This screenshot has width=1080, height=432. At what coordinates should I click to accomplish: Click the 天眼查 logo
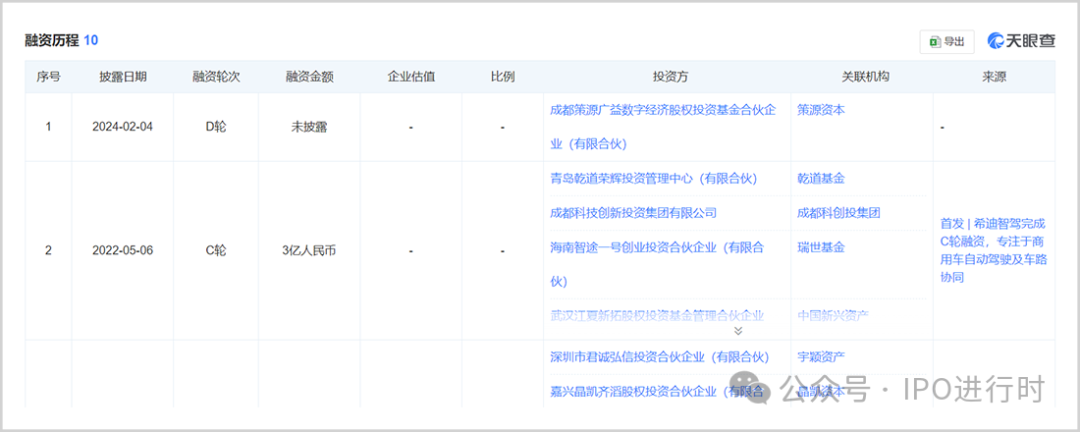(x=1021, y=41)
